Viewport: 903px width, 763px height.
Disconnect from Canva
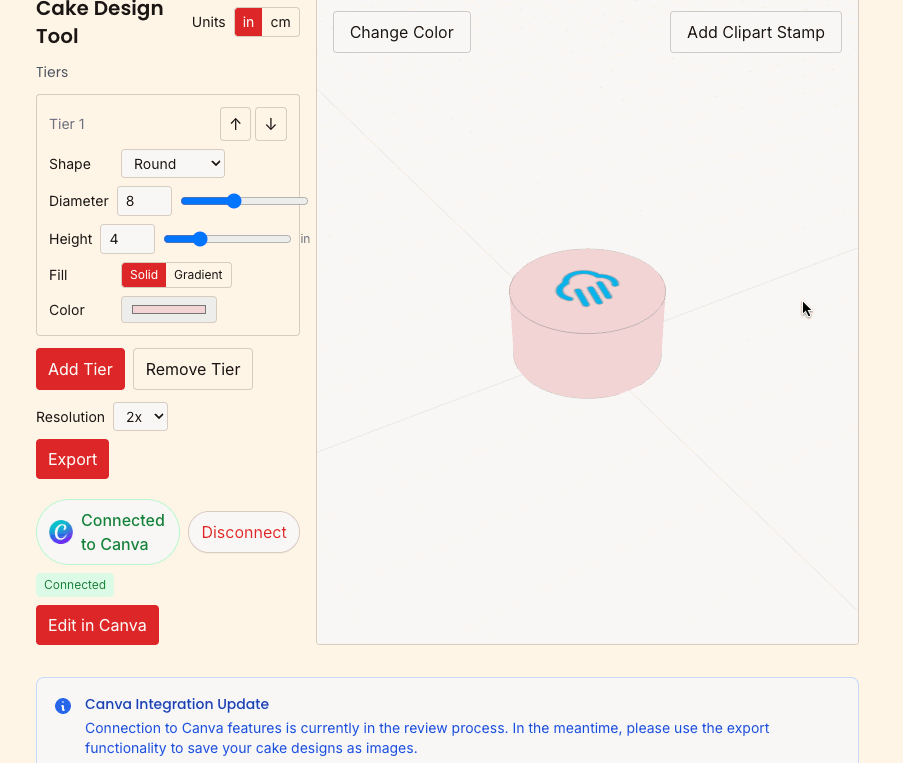pos(244,532)
